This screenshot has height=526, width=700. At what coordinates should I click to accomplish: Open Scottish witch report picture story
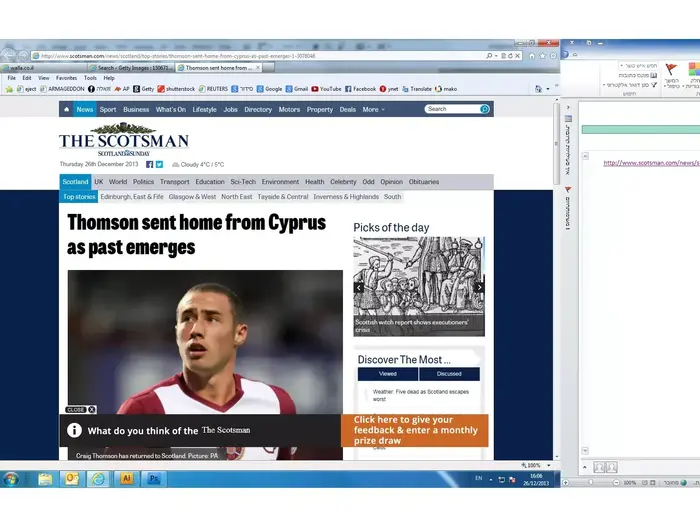(419, 287)
